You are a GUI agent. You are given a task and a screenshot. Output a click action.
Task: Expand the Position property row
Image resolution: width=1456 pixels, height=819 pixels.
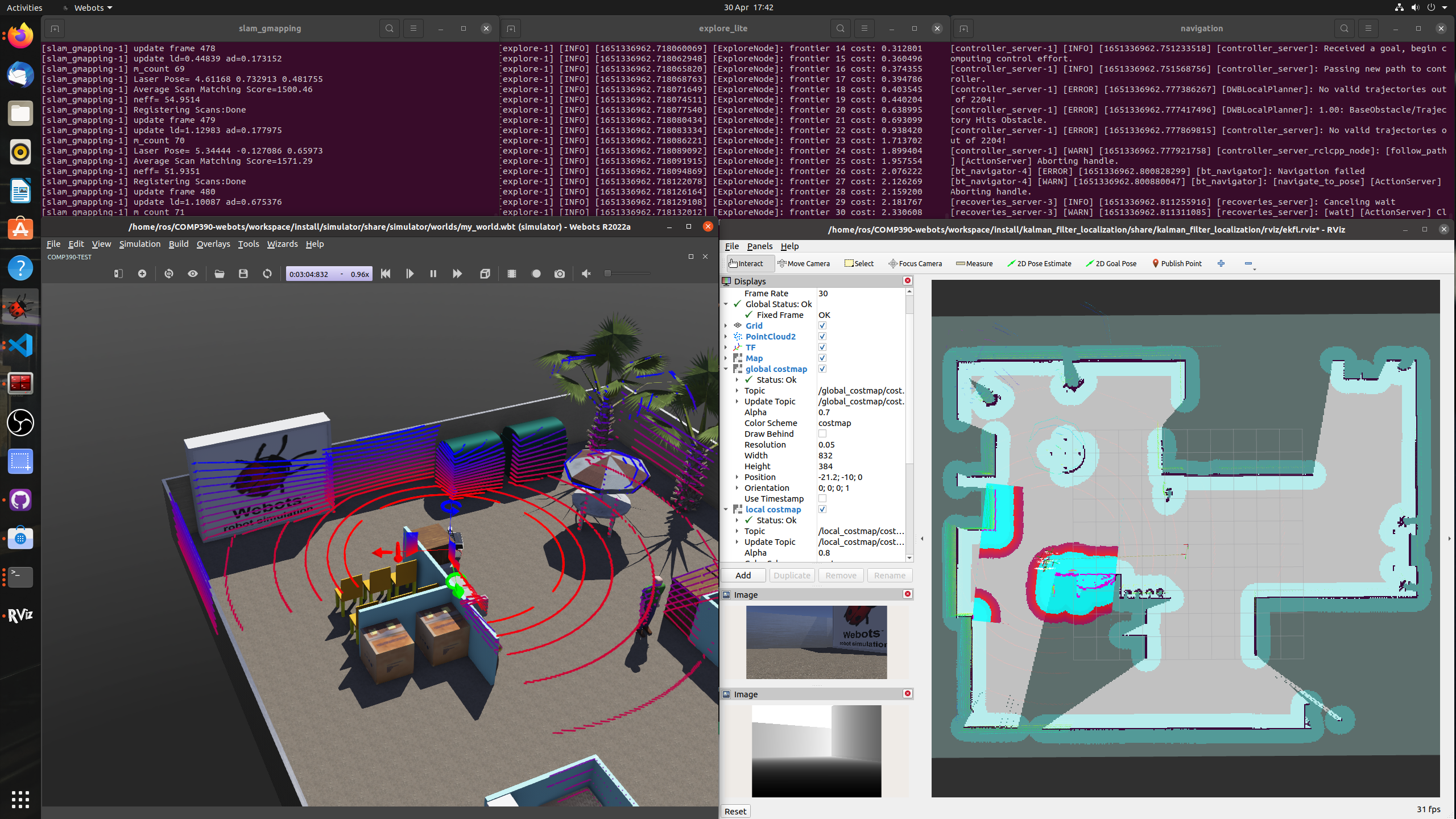[737, 477]
